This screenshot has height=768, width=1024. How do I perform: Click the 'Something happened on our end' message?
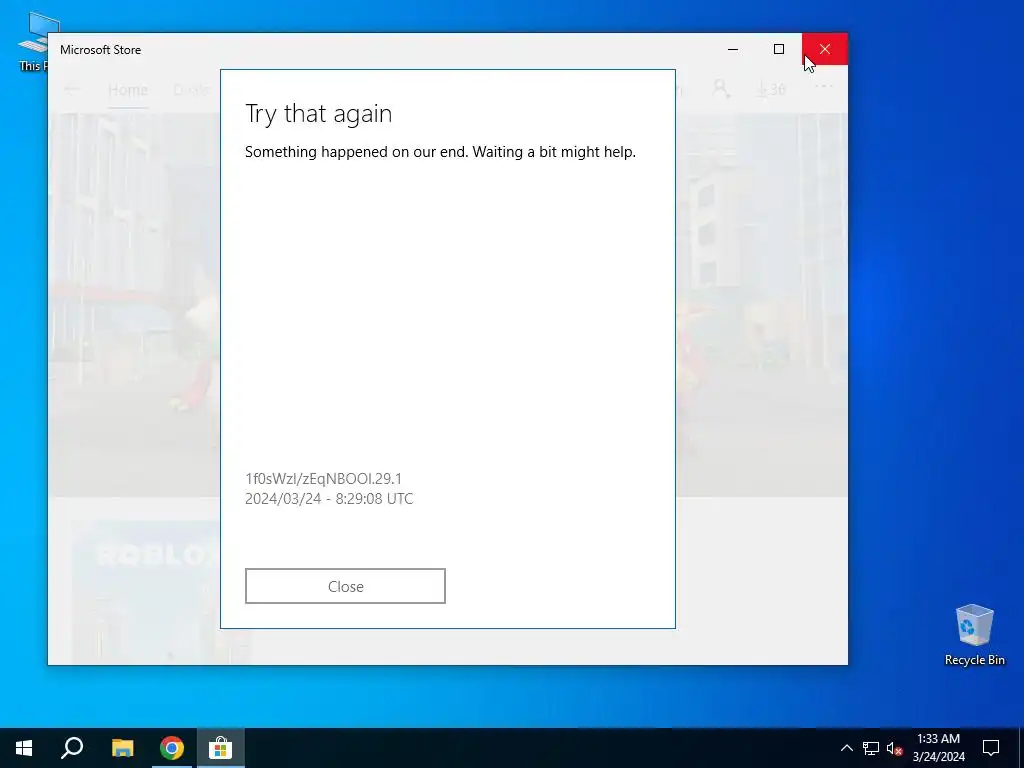(440, 152)
